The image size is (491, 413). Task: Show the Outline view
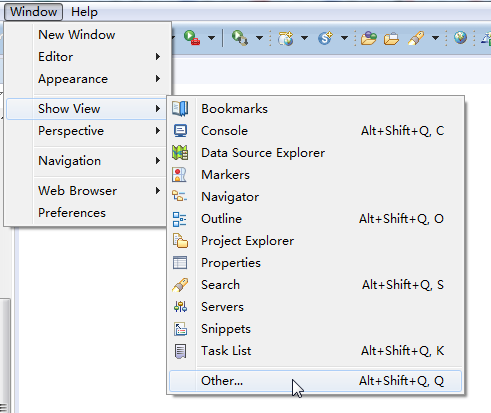click(x=315, y=219)
